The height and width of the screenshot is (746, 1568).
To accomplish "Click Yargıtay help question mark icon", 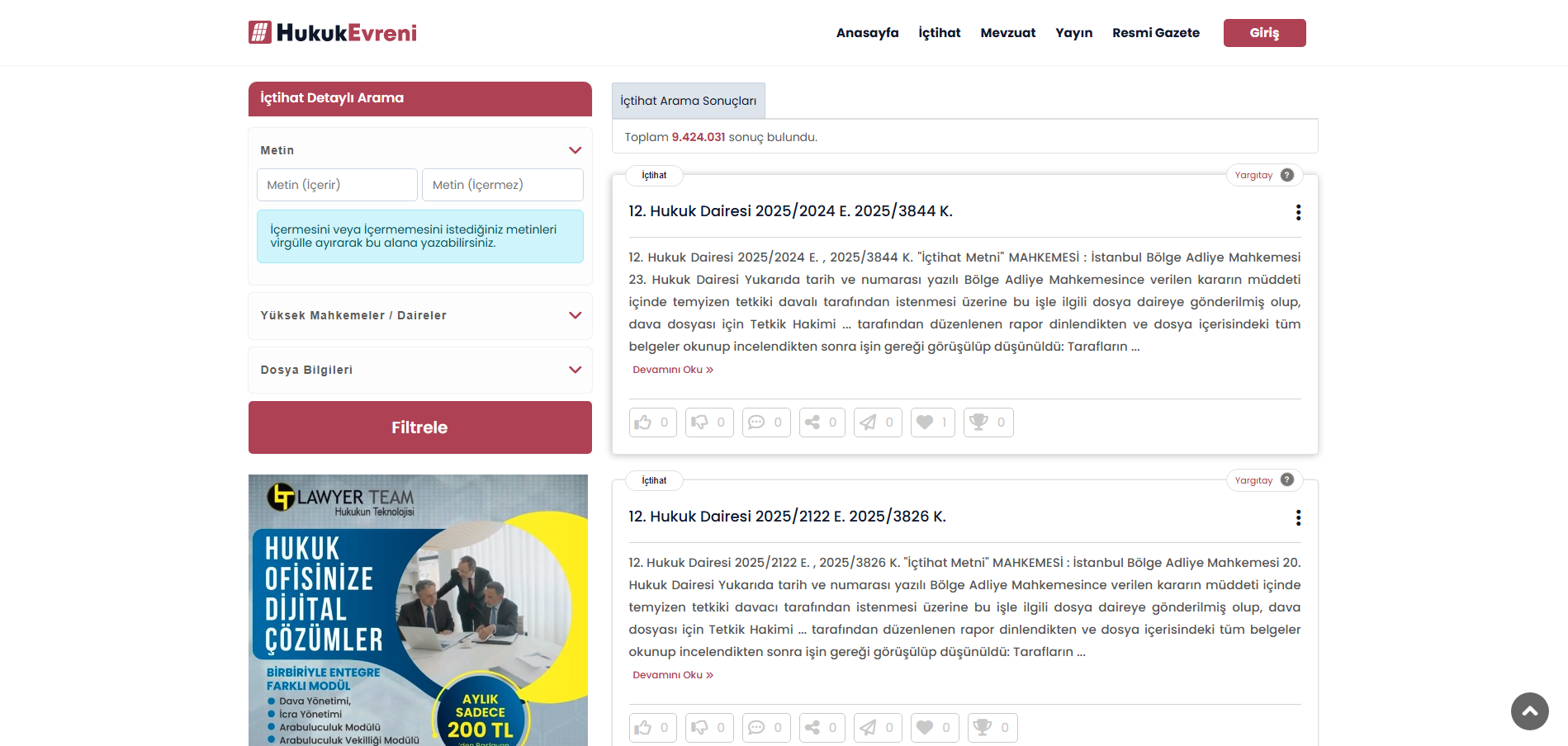I will point(1286,175).
